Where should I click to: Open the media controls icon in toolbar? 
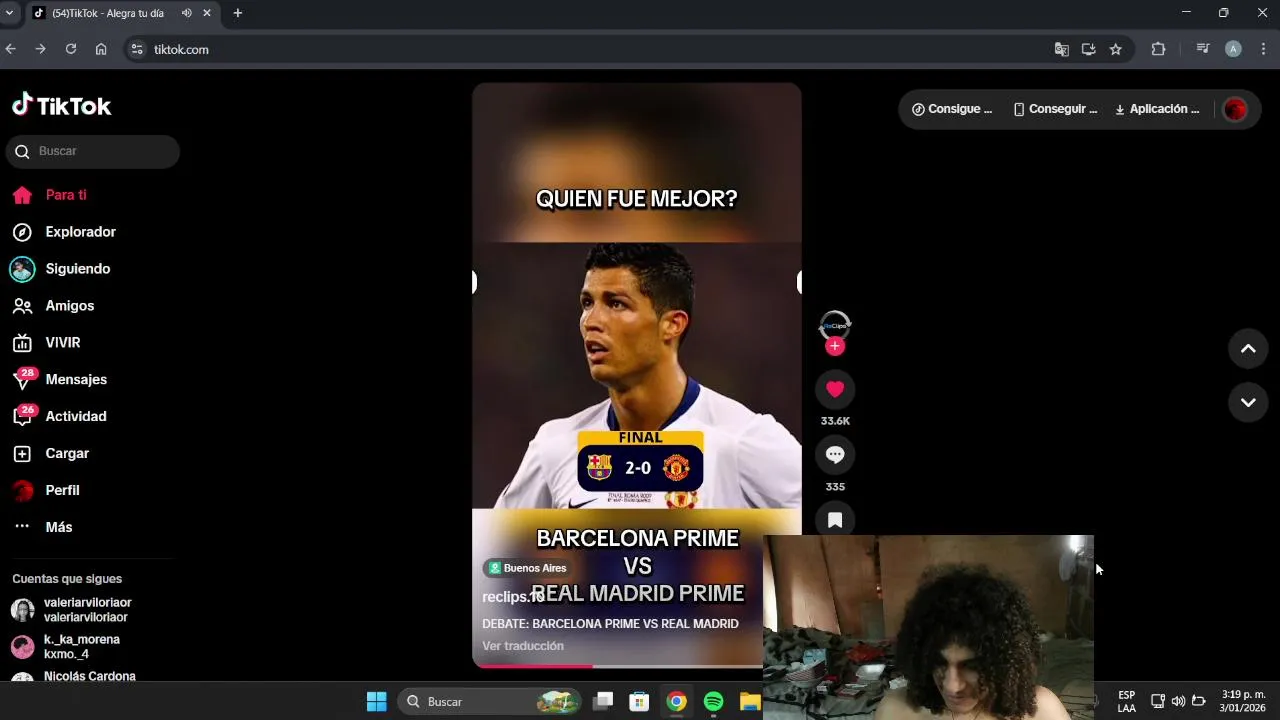click(x=1203, y=49)
